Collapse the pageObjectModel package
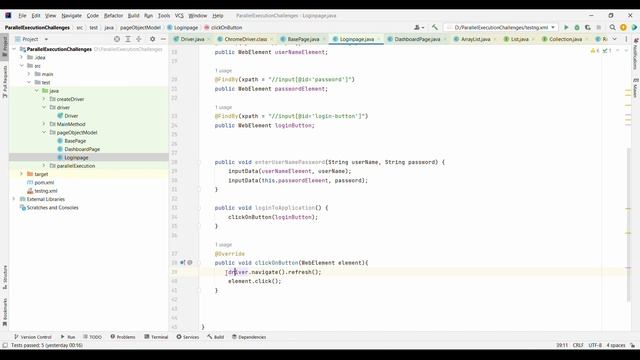 44,132
